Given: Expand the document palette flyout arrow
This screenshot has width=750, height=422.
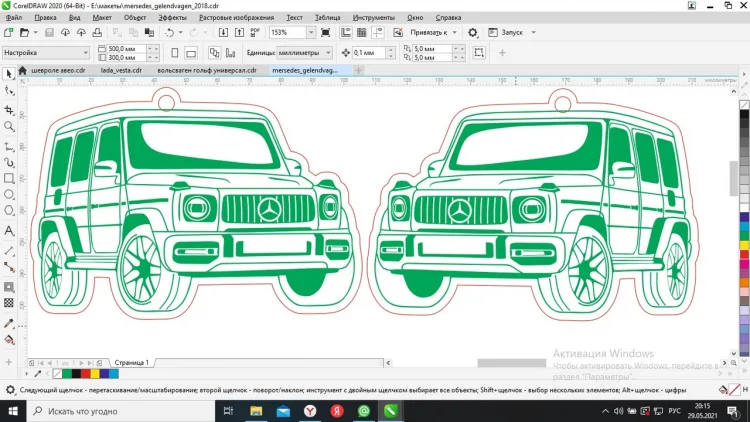Looking at the screenshot, I should [x=26, y=373].
